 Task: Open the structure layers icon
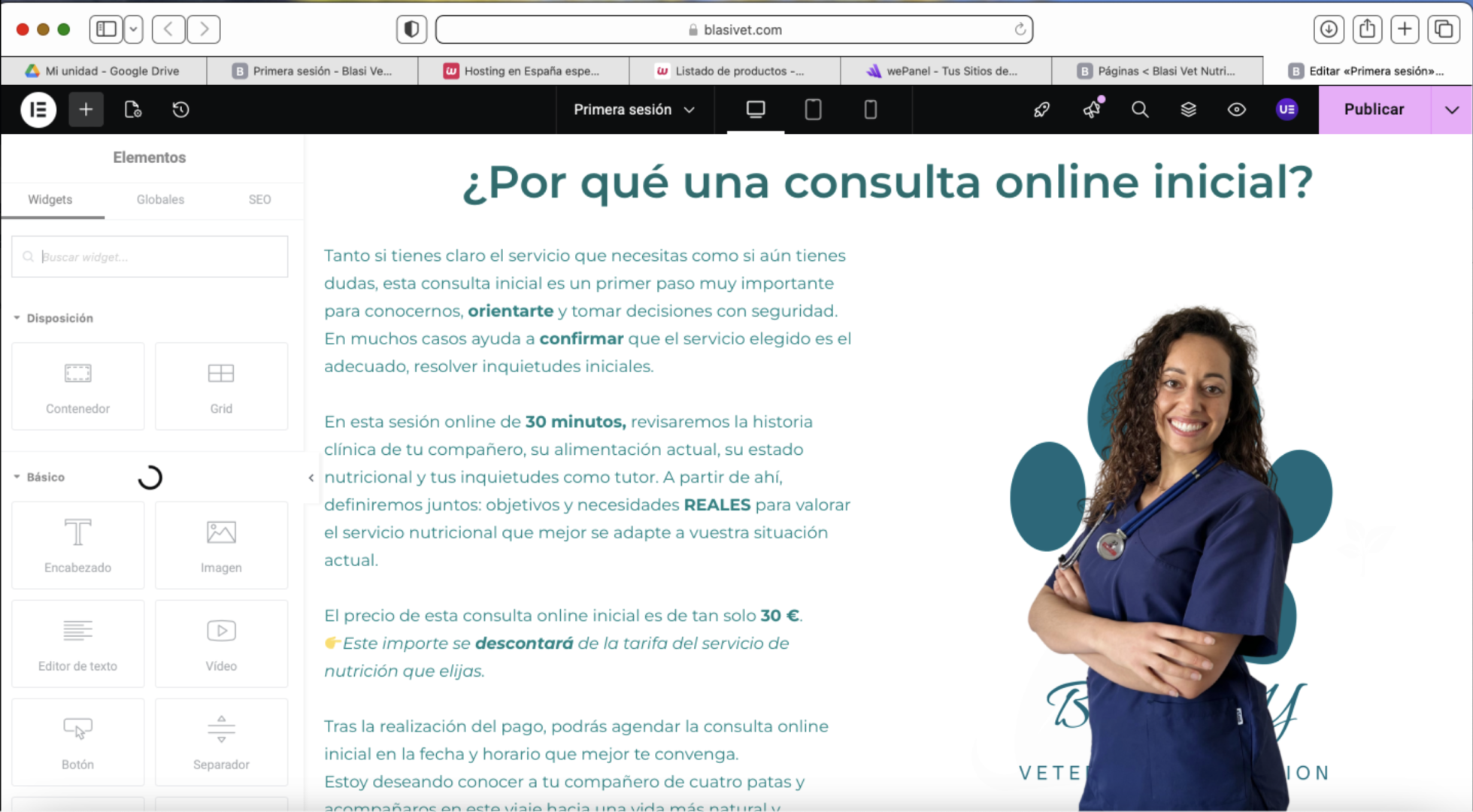(x=1188, y=110)
